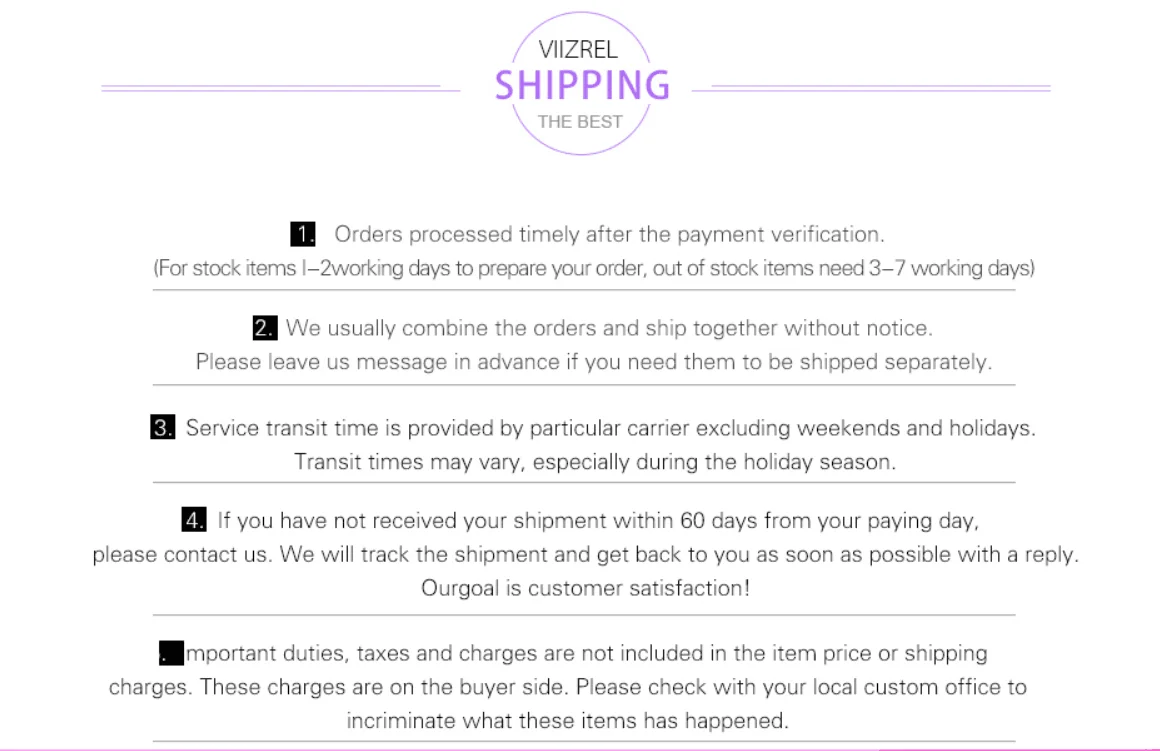Screen dimensions: 1160x751
Task: Click the VIIZREL brand text
Action: (577, 50)
